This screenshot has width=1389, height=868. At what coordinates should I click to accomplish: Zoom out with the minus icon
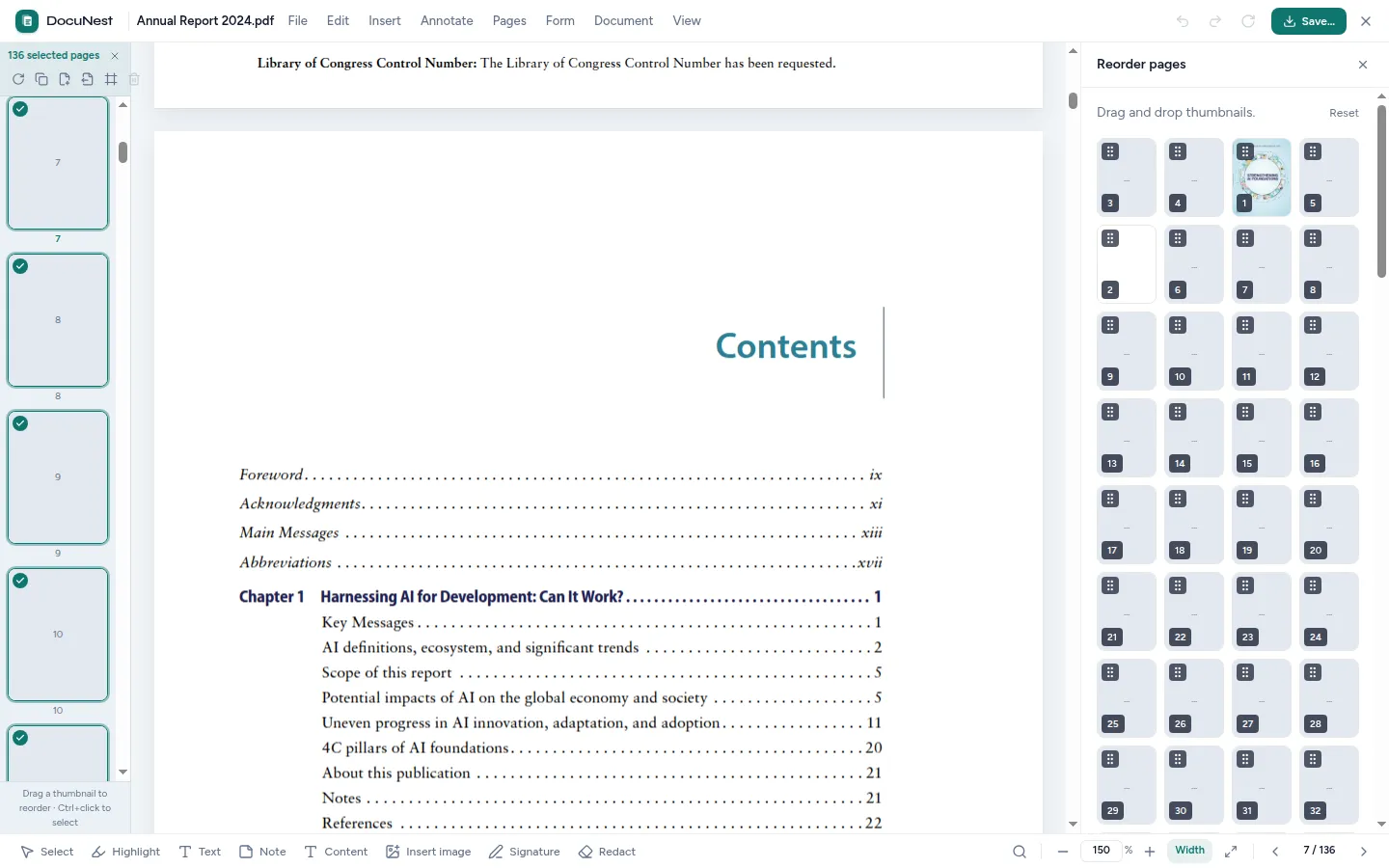[1063, 852]
